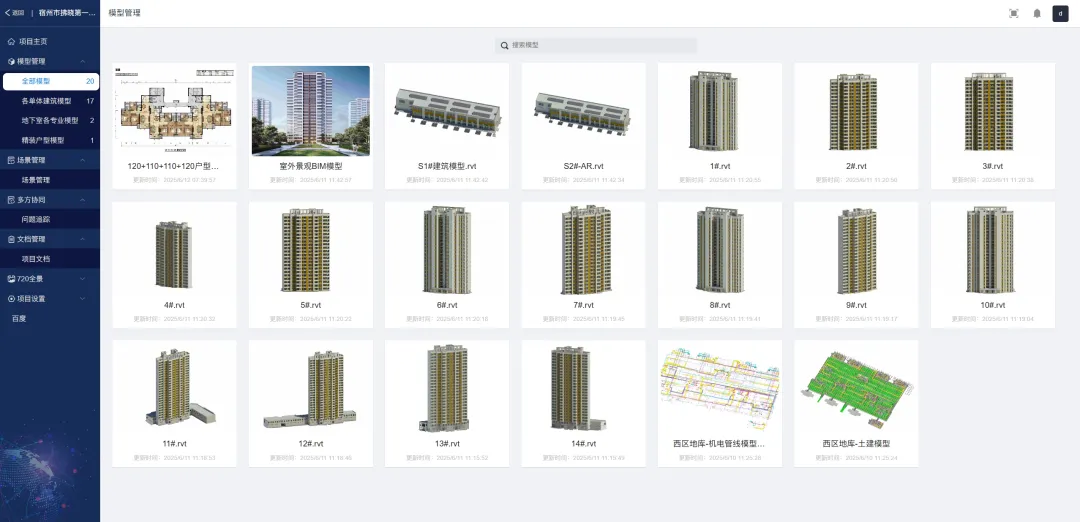Expand the 项目设置 section chevron
This screenshot has height=522, width=1080.
pyautogui.click(x=82, y=299)
